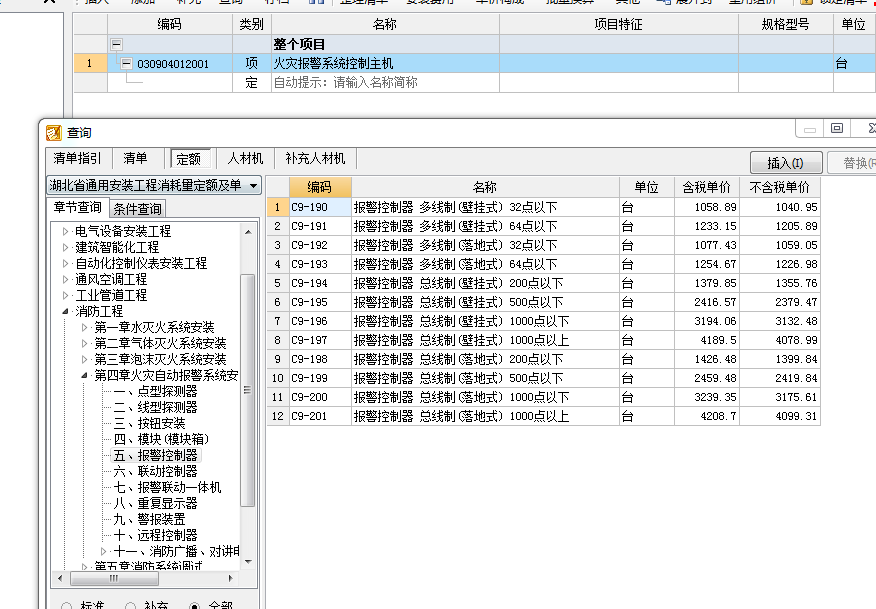The image size is (876, 609).
Task: Click tree vertical scrollbar down arrow
Action: (x=248, y=562)
